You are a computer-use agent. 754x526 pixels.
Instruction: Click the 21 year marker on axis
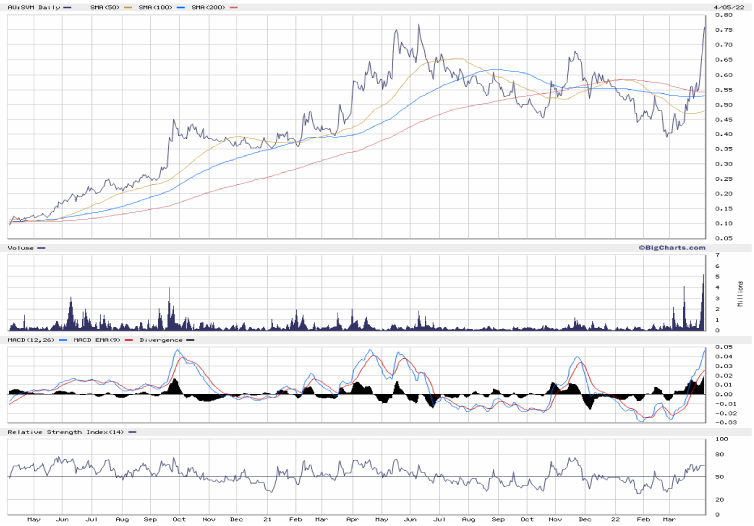pyautogui.click(x=267, y=520)
